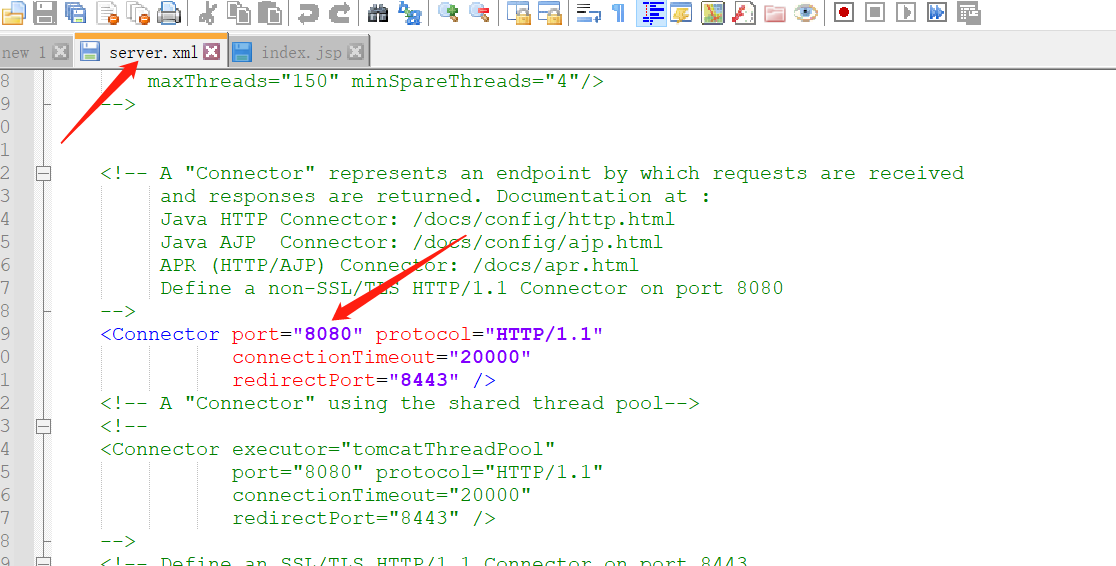Open the user defined language dialog
Image resolution: width=1116 pixels, height=566 pixels.
[x=682, y=12]
